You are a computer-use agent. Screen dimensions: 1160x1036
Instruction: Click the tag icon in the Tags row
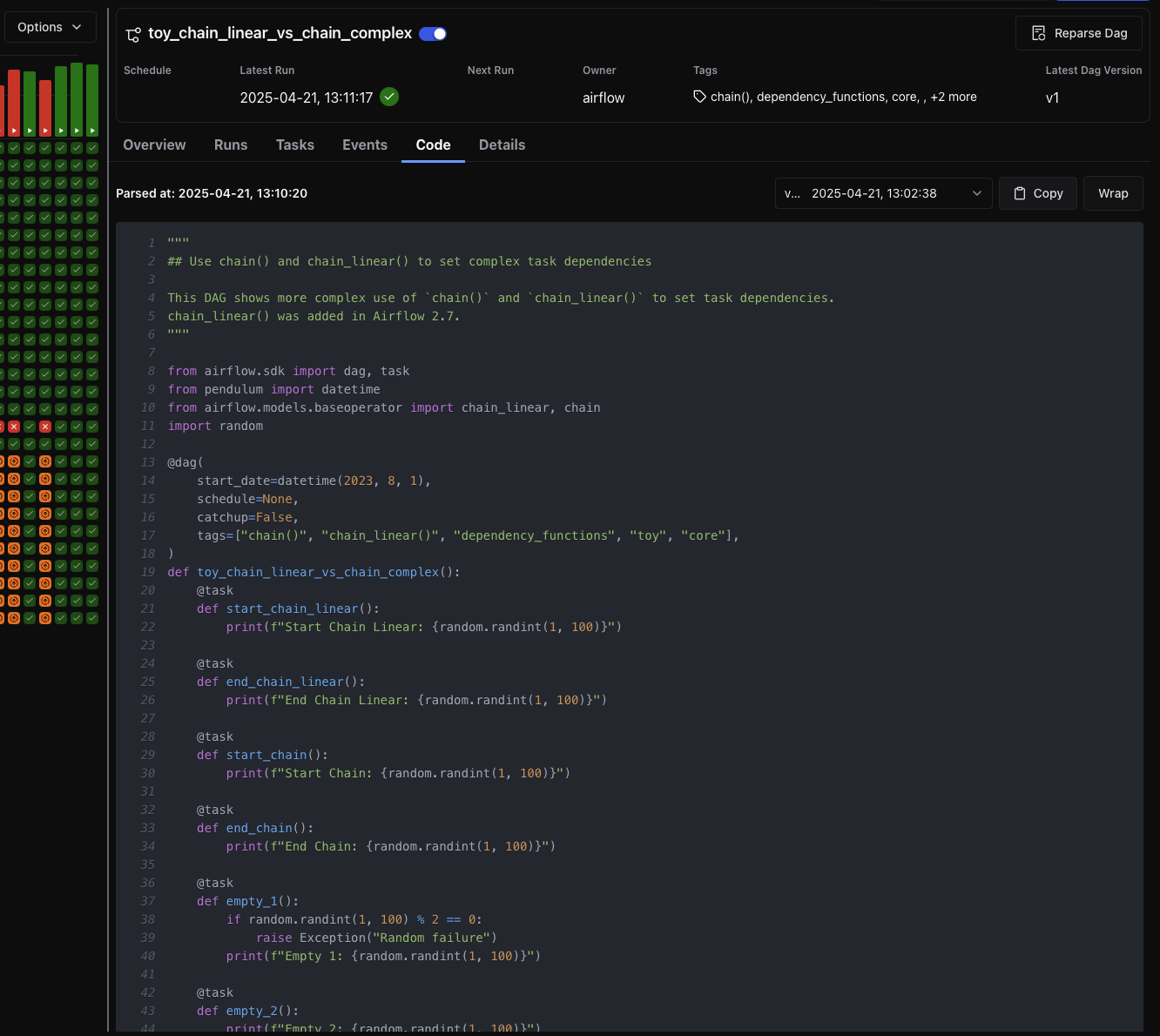699,97
